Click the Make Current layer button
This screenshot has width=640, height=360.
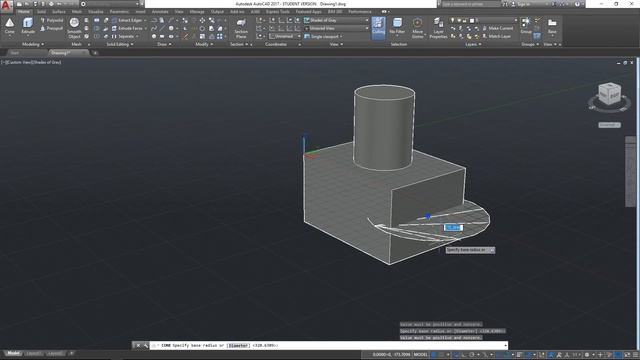[497, 28]
